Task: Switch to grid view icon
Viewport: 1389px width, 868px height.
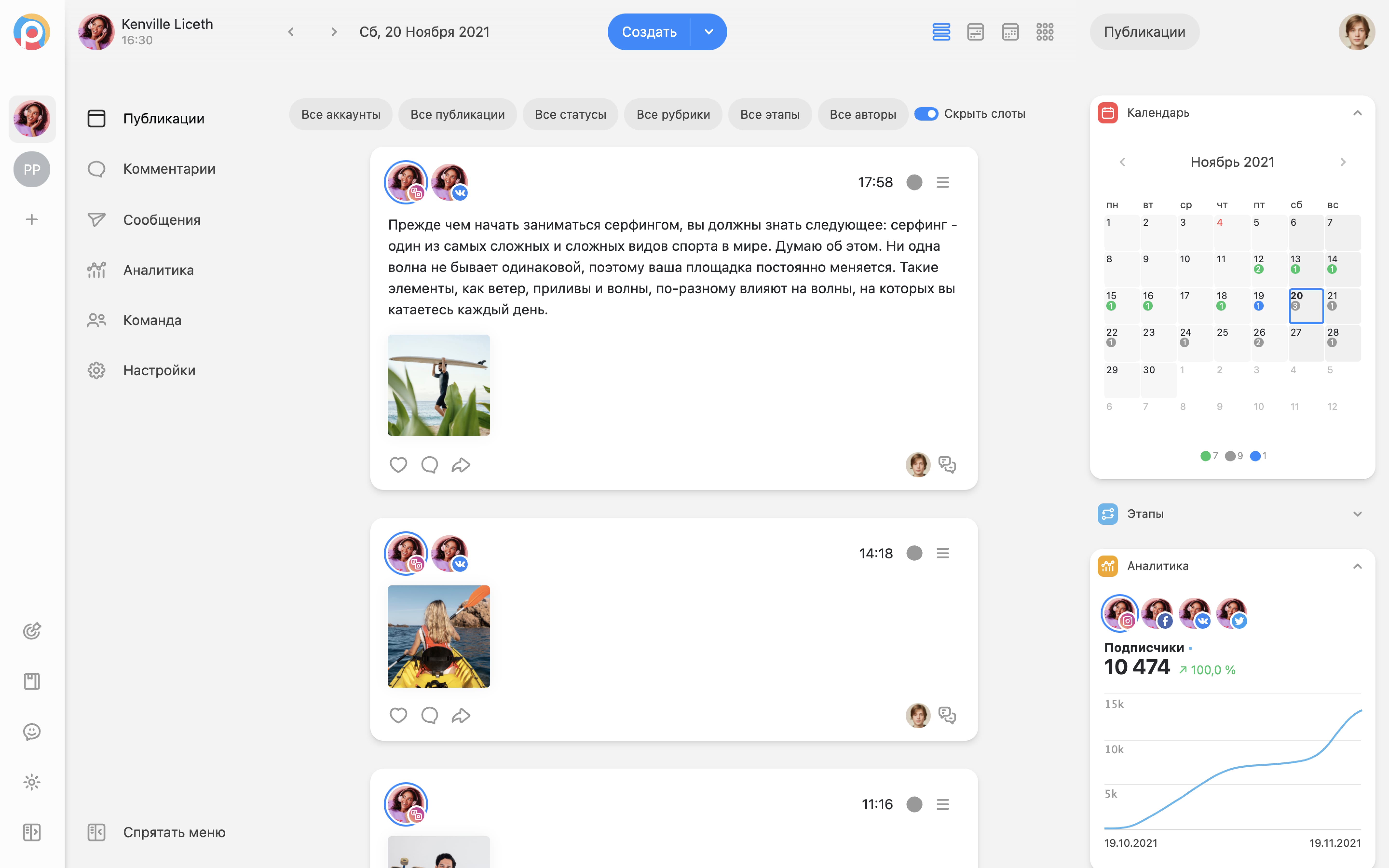Action: (x=1045, y=32)
